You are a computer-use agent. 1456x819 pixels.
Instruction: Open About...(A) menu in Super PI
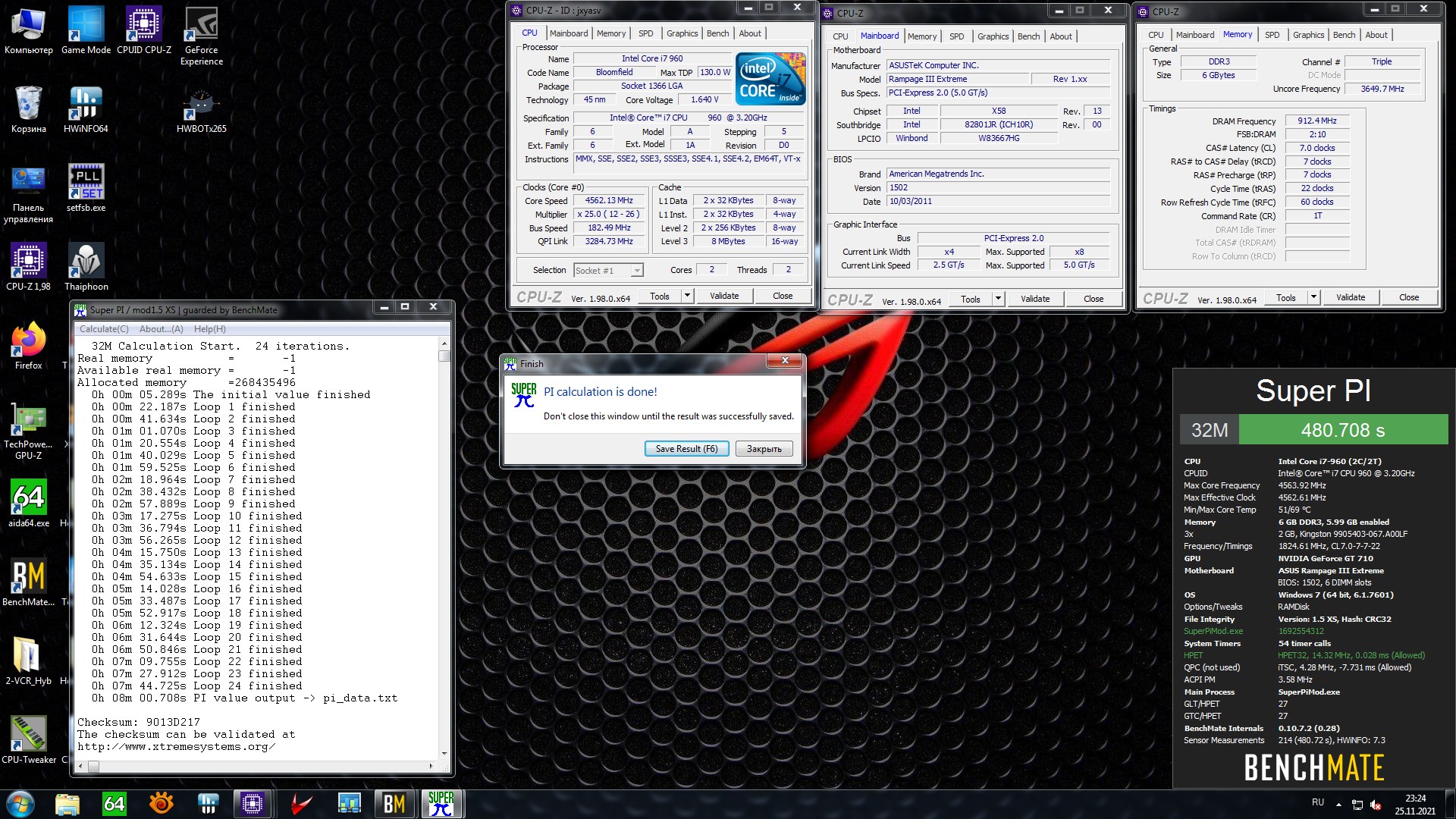tap(161, 329)
